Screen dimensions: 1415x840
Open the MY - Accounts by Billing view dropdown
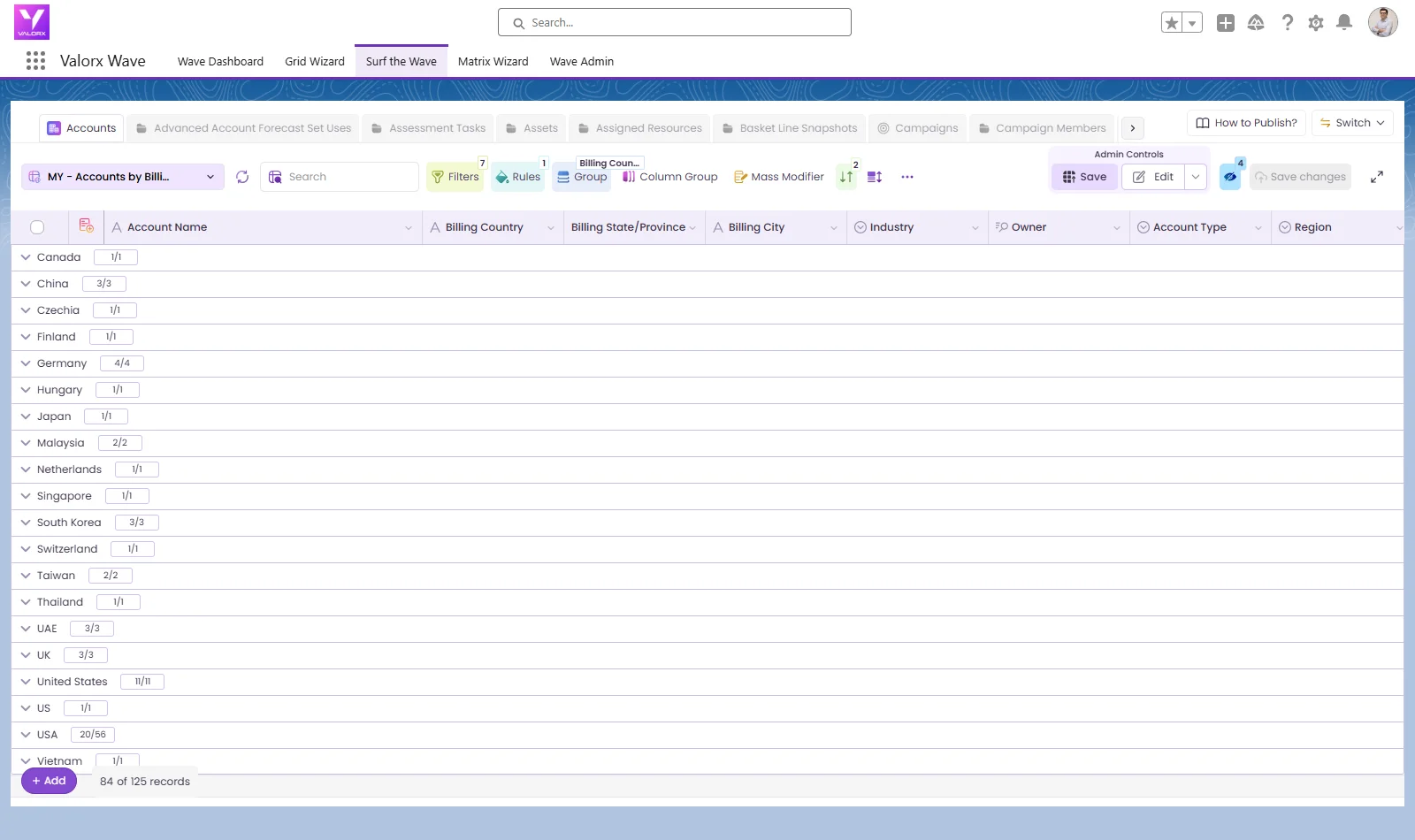[x=123, y=177]
